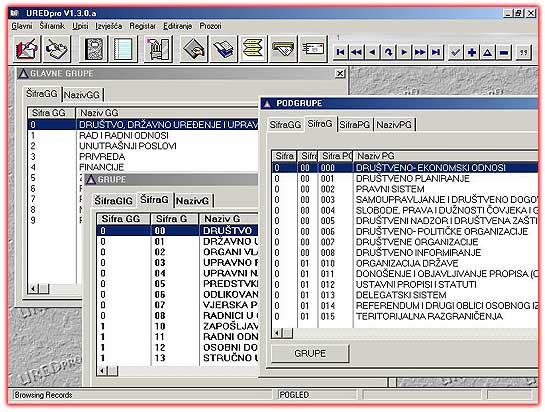Click the minus delete record button
The height and width of the screenshot is (412, 545).
coord(504,52)
